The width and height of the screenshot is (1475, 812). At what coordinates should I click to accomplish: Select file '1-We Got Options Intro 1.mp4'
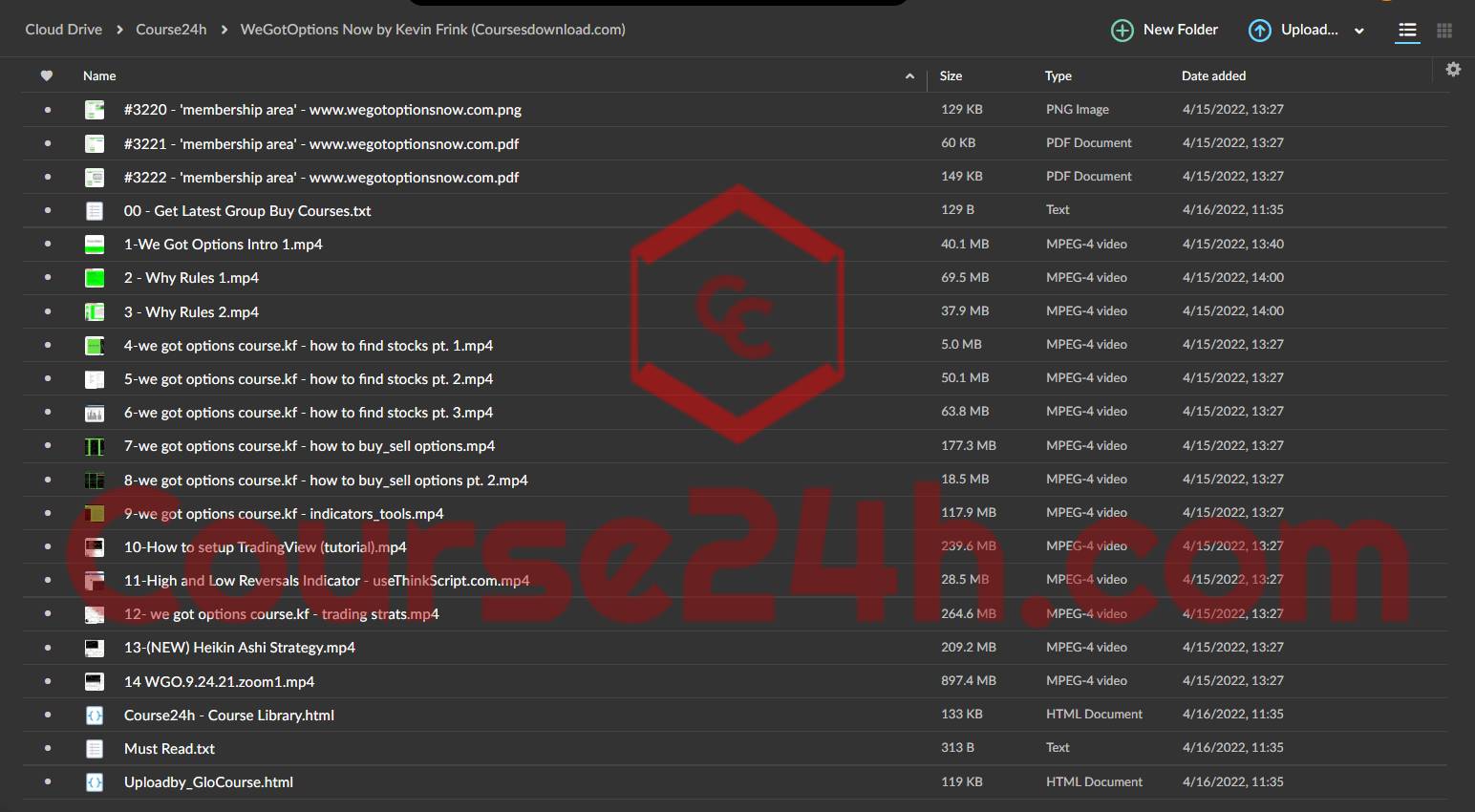tap(224, 245)
